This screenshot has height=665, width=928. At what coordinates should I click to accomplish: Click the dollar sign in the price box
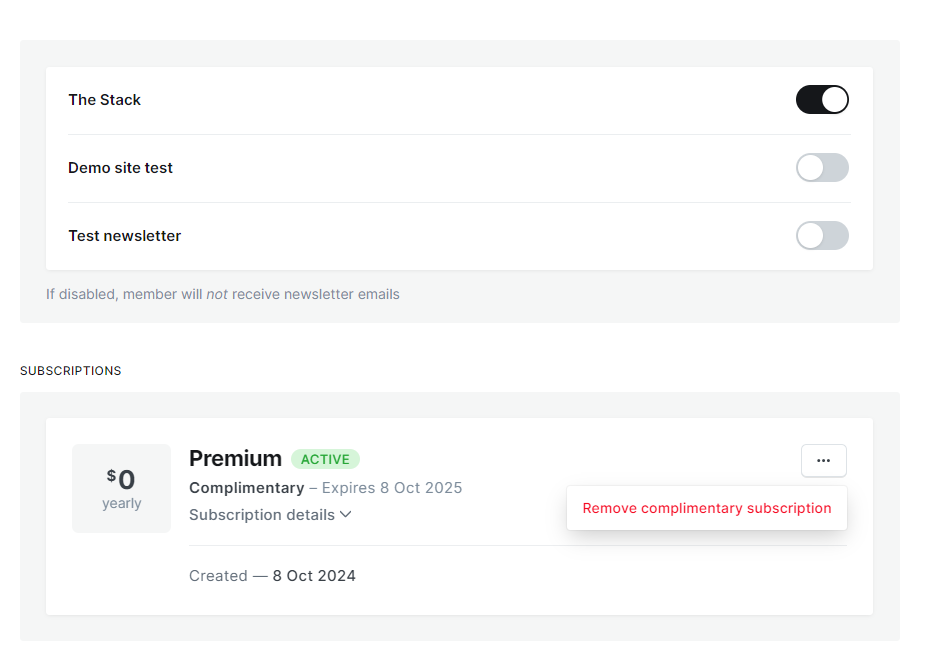(x=111, y=475)
